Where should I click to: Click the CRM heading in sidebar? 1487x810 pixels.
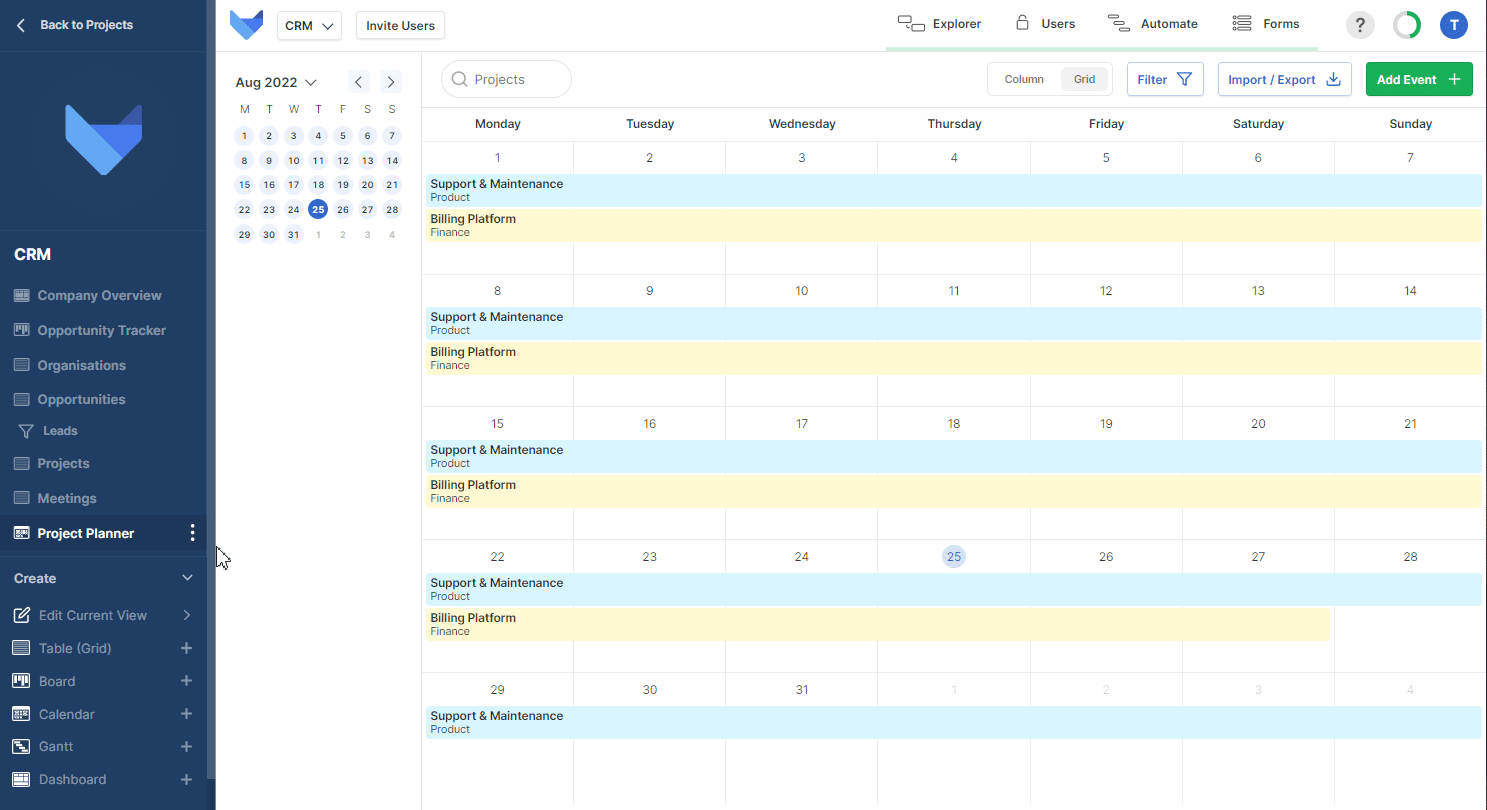(x=33, y=255)
